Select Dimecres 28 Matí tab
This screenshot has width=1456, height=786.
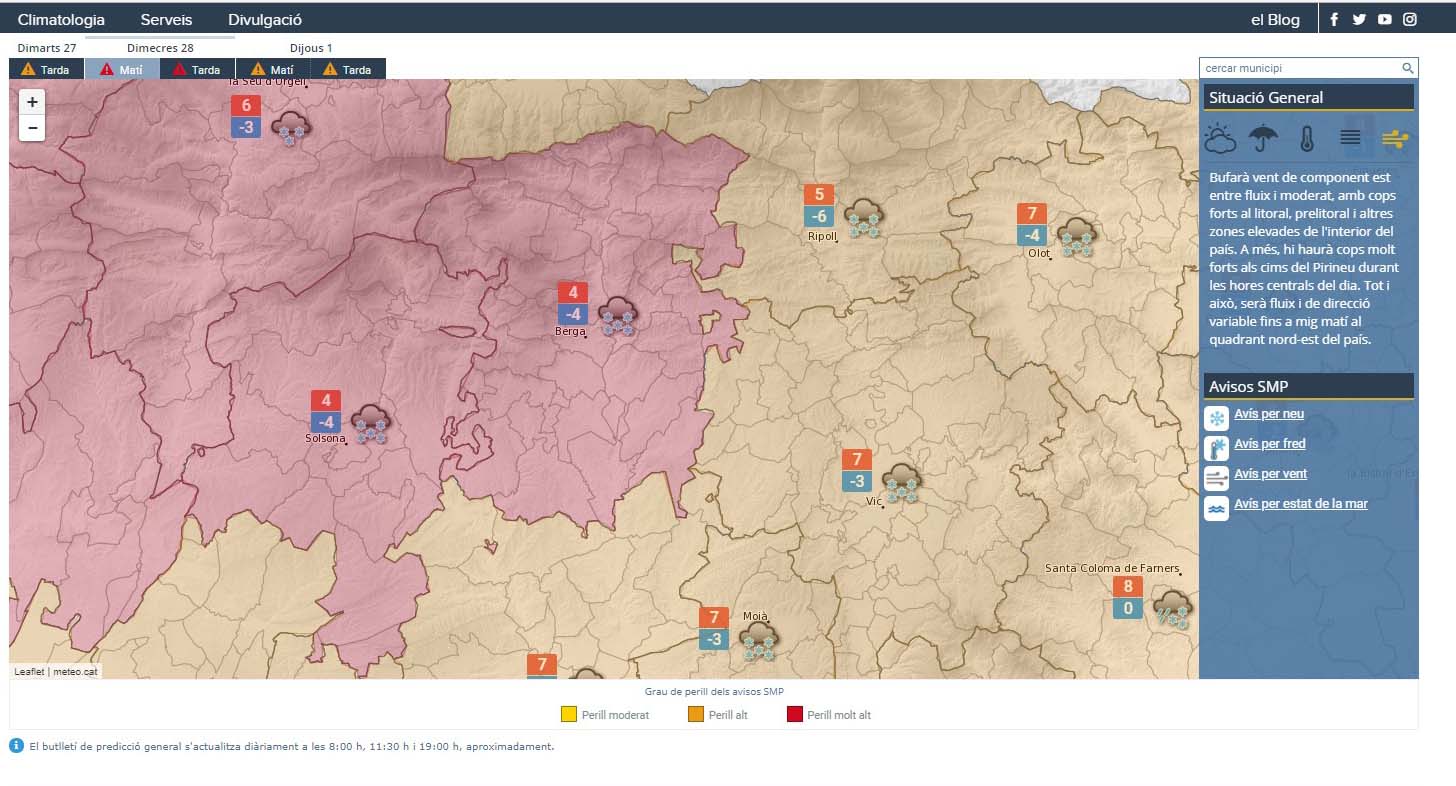pos(122,70)
